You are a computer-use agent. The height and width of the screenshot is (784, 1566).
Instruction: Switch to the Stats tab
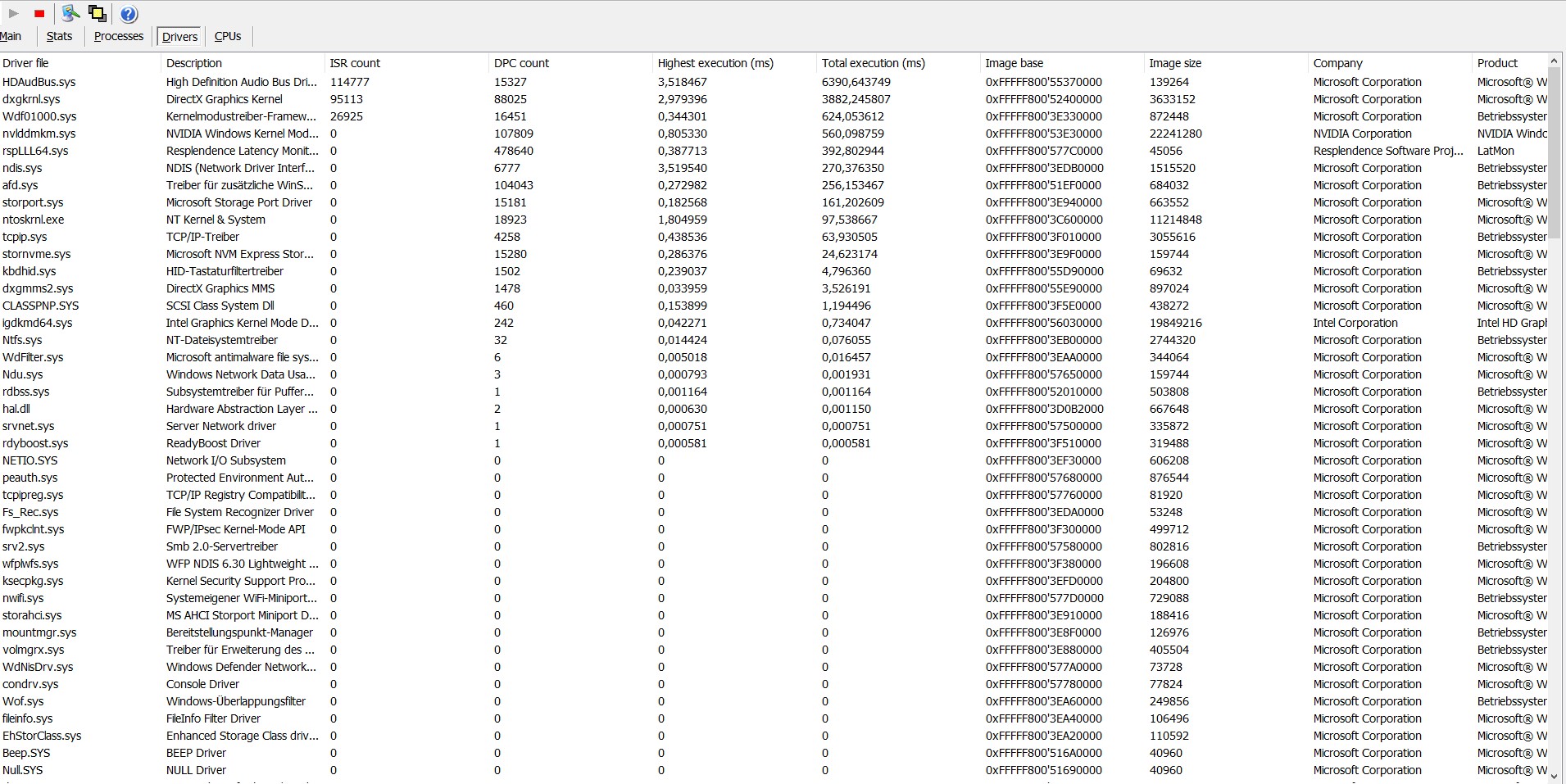(x=59, y=36)
